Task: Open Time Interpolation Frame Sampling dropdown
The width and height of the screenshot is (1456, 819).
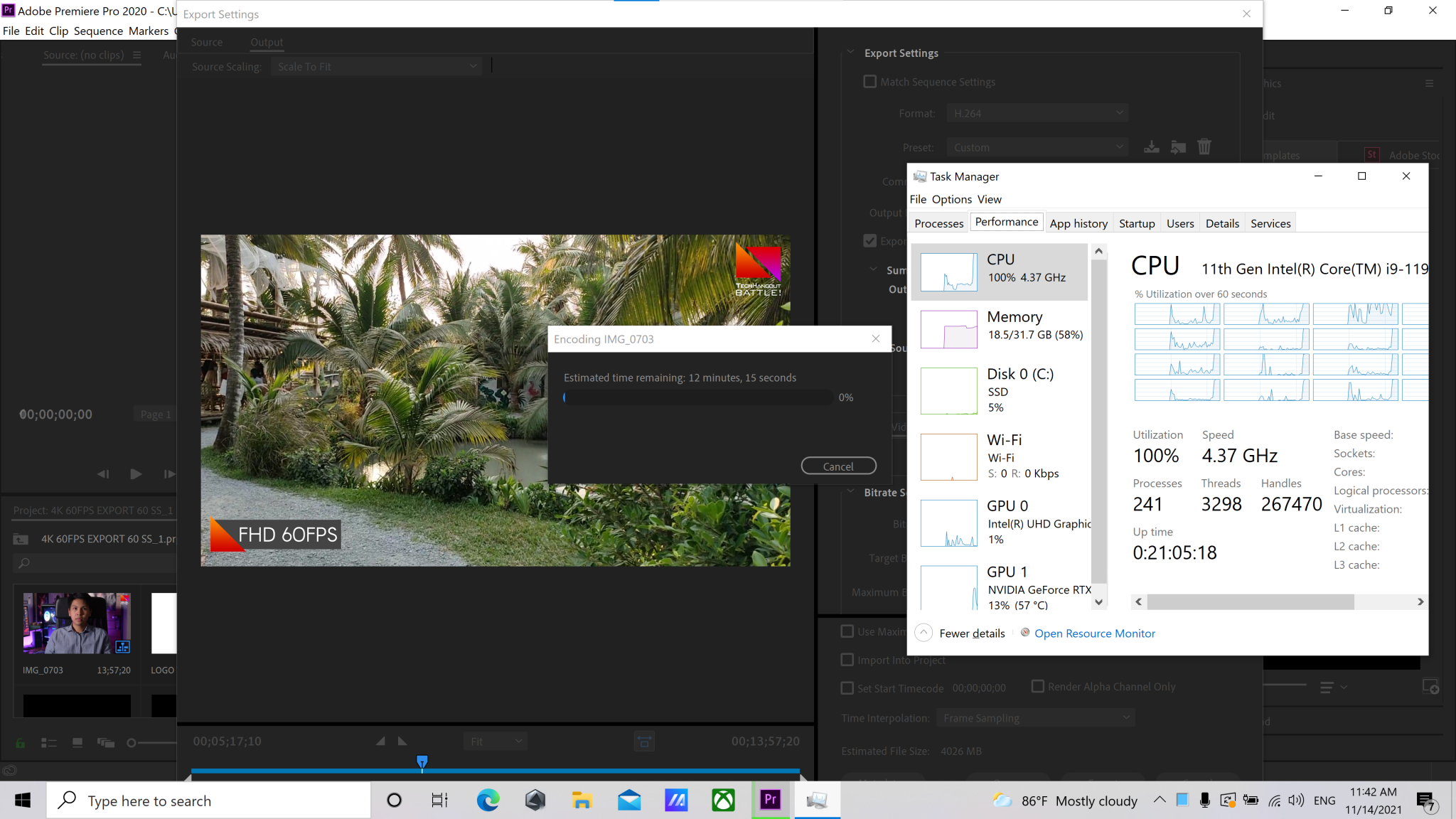Action: (x=1035, y=718)
